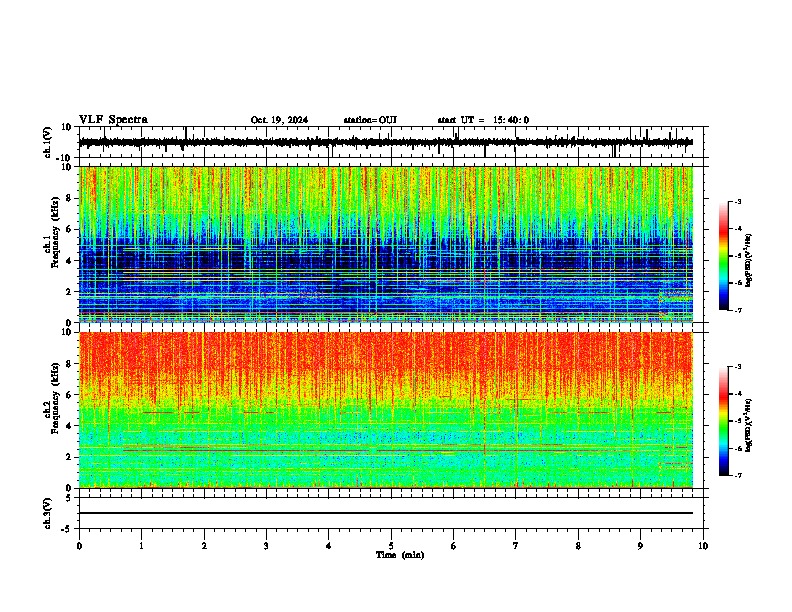Click the ch.2 color bar log(PSD) label

click(x=749, y=425)
